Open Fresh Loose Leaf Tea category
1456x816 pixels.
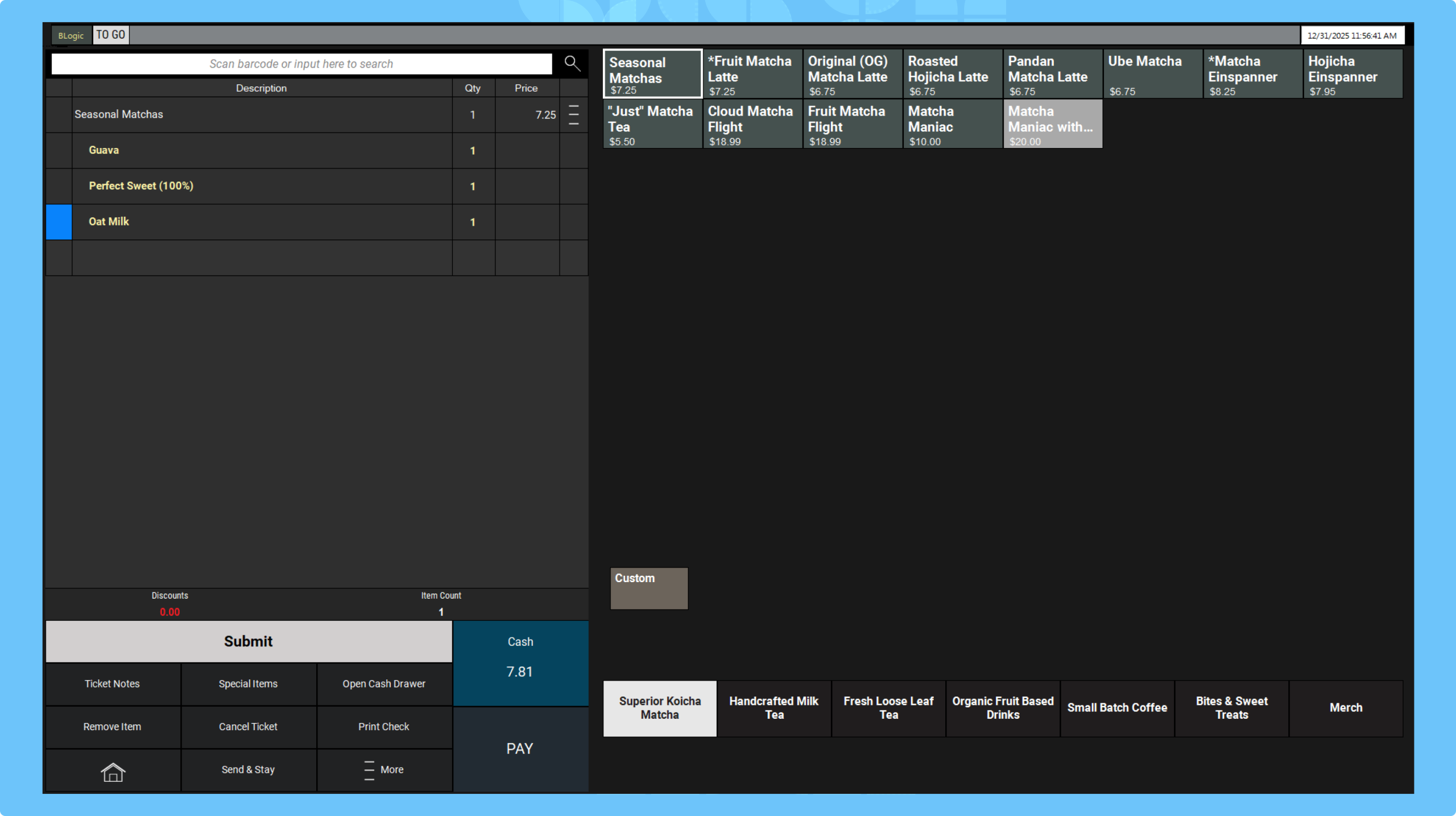coord(888,708)
